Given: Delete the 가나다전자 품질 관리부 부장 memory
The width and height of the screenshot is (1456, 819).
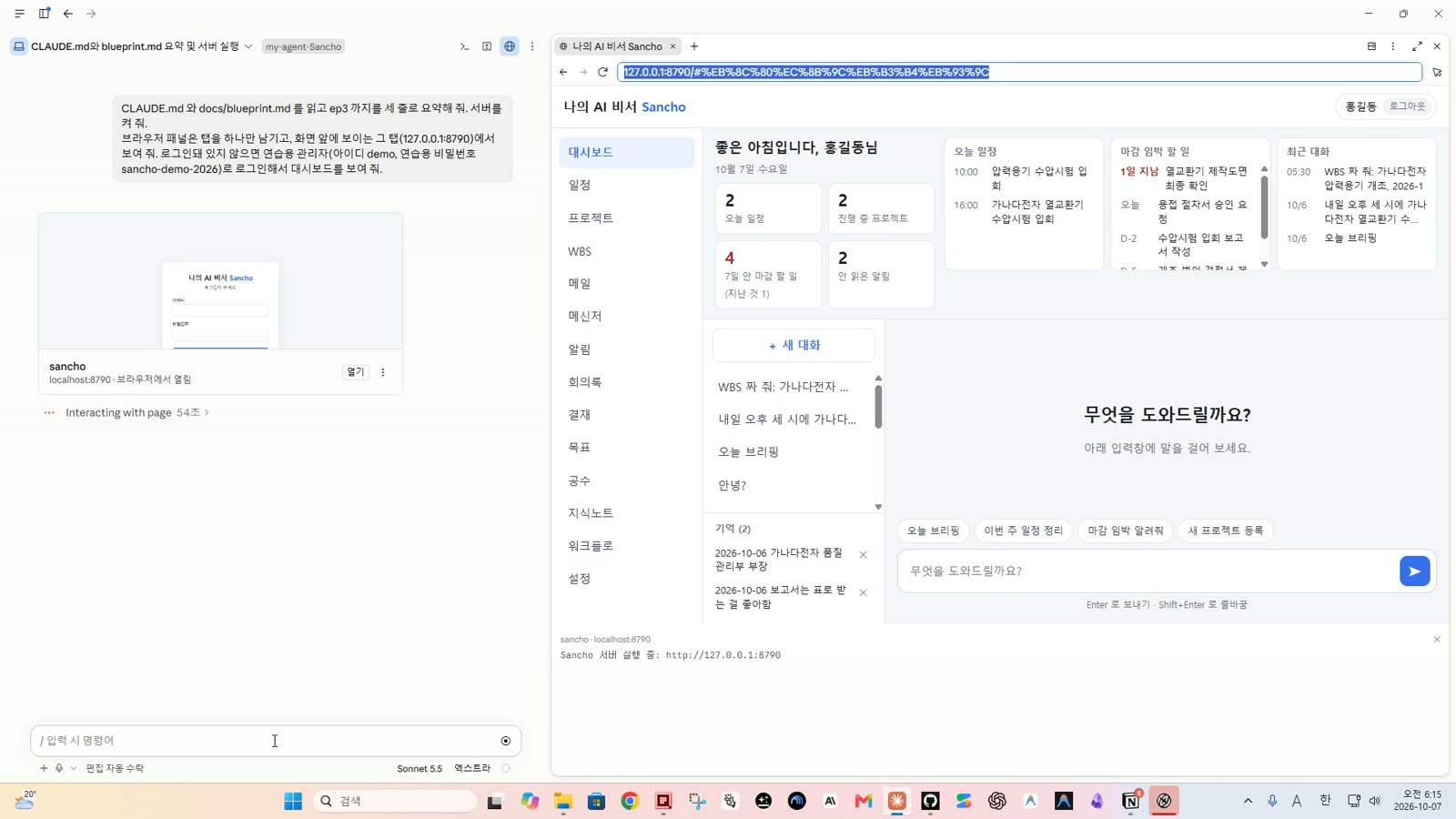Looking at the screenshot, I should point(864,555).
